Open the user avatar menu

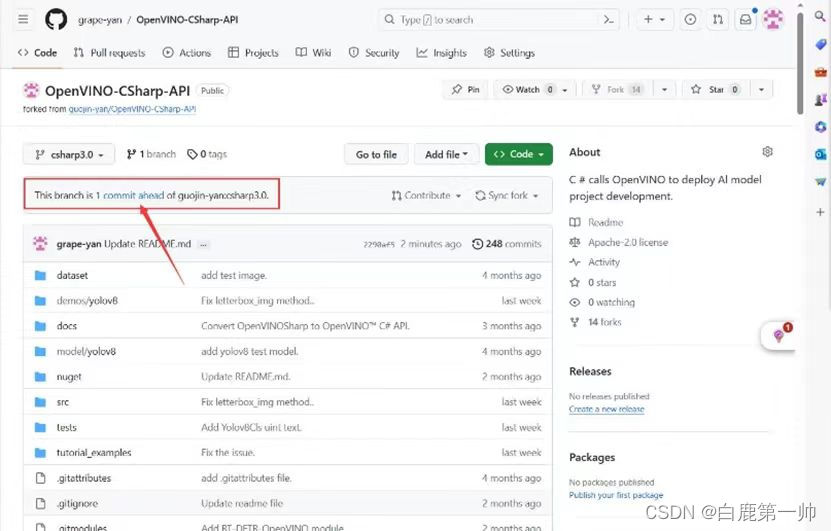click(773, 20)
